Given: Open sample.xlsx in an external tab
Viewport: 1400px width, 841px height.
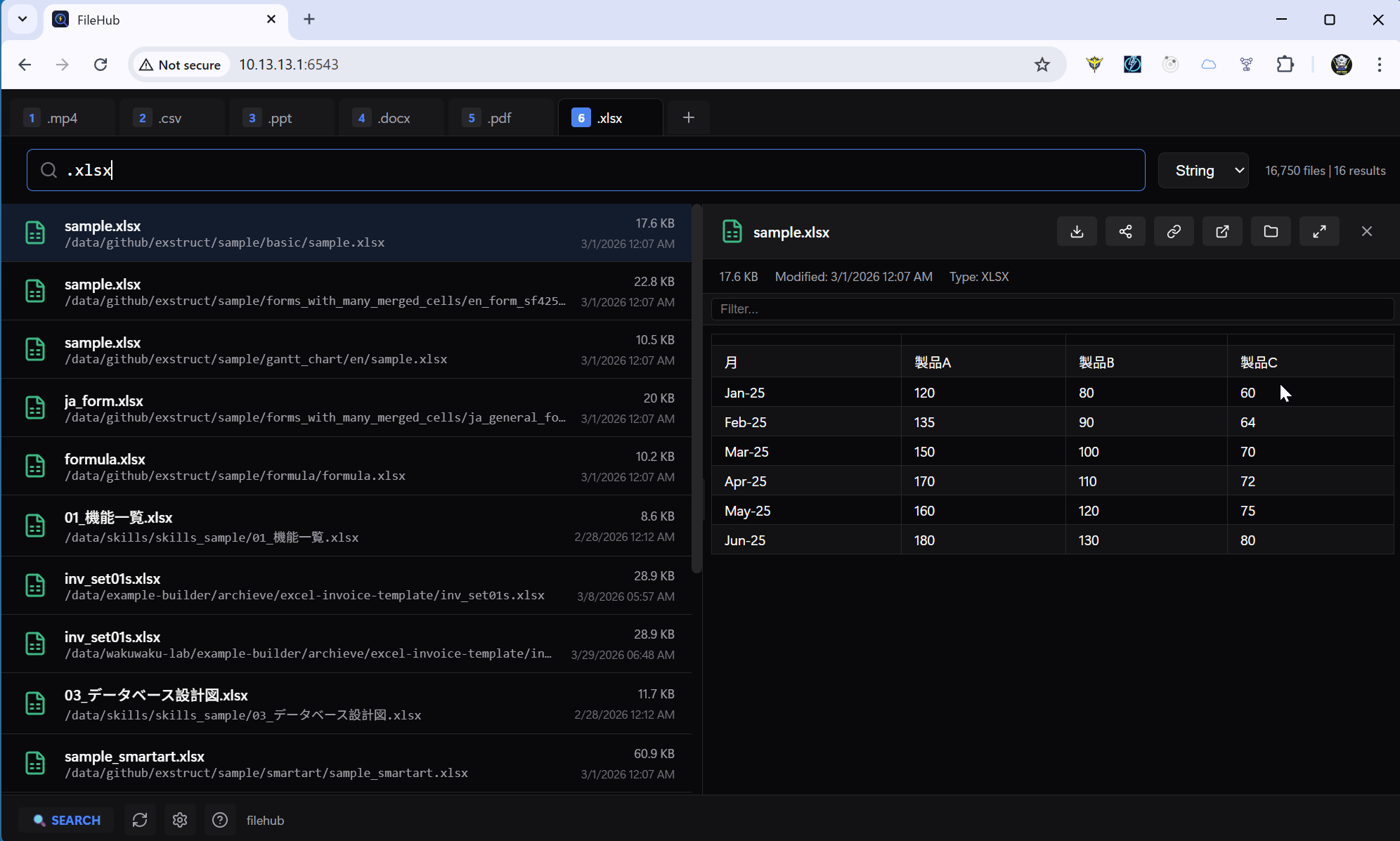Looking at the screenshot, I should (1221, 231).
